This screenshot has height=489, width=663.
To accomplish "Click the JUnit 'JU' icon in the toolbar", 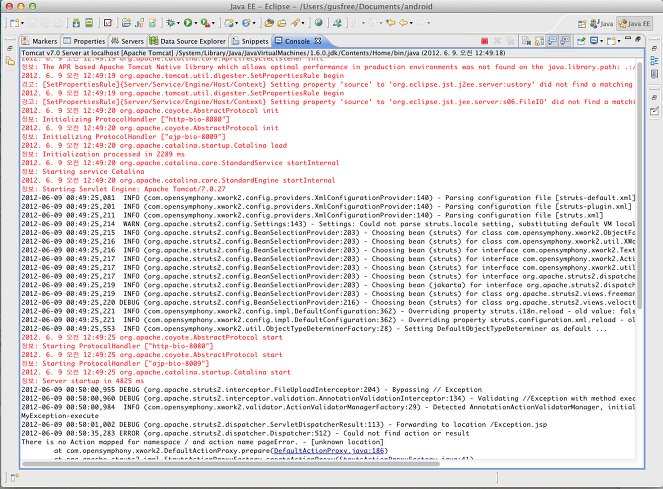I will tap(140, 23).
